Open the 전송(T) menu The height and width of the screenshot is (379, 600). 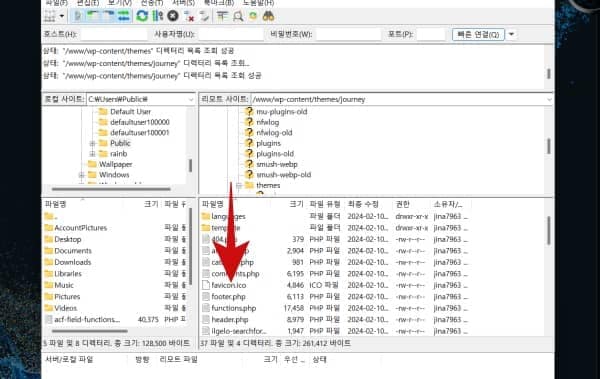pyautogui.click(x=152, y=3)
